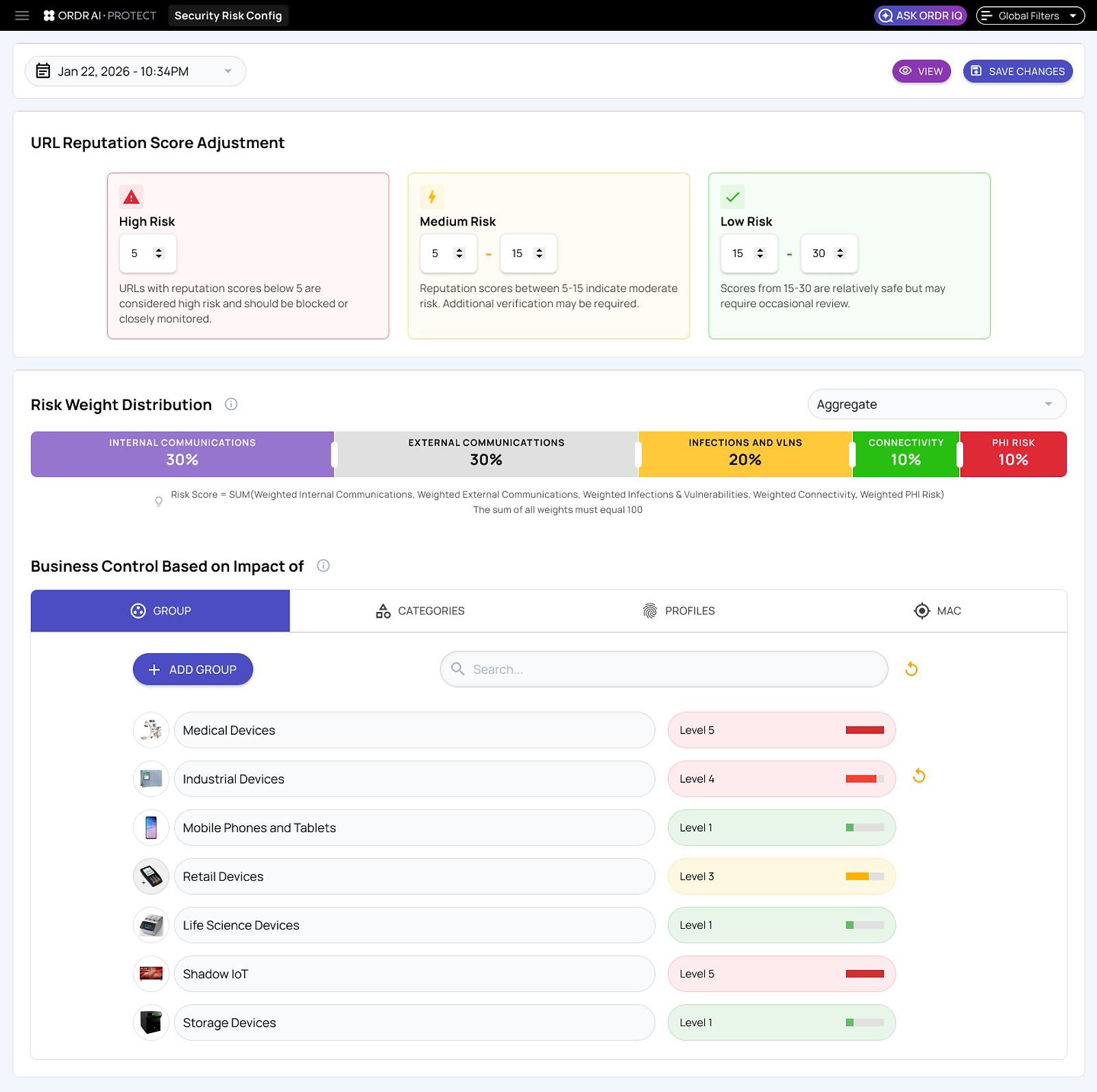Click the Low Risk checkmark icon
Viewport: 1097px width, 1092px height.
(732, 197)
